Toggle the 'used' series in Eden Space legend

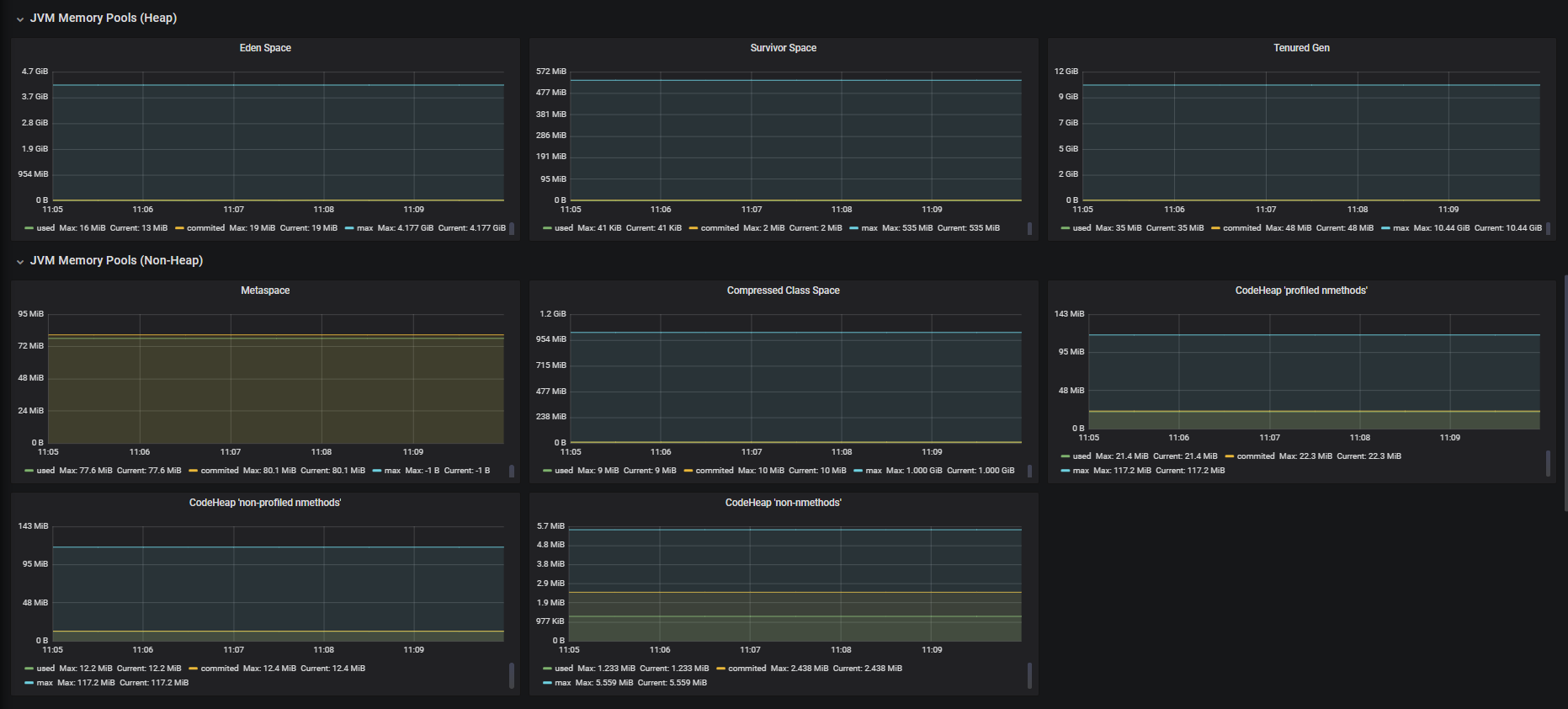pos(45,228)
